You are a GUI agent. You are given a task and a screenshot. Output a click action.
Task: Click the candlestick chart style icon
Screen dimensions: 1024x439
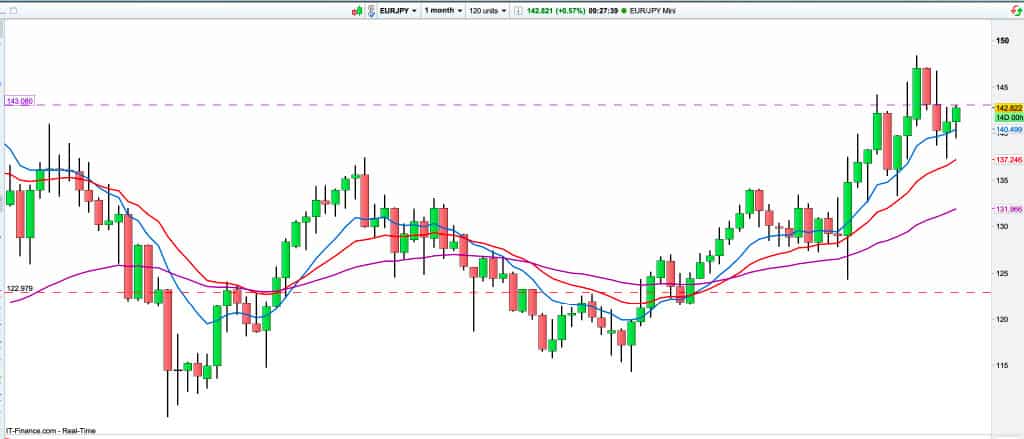click(355, 10)
